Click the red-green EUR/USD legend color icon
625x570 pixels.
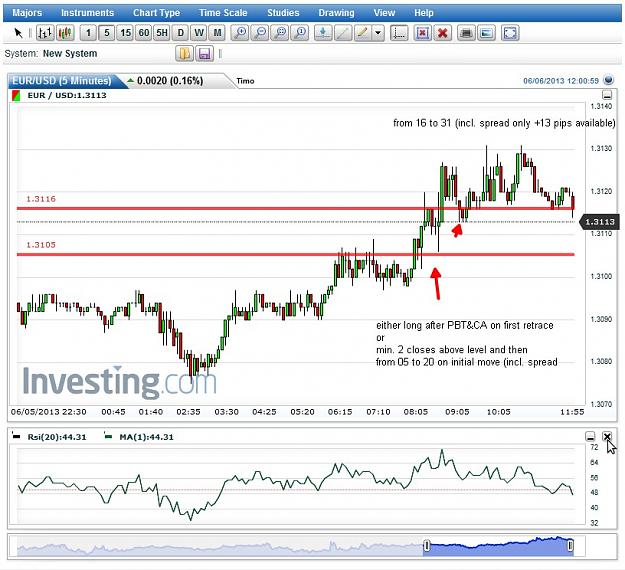tap(16, 96)
